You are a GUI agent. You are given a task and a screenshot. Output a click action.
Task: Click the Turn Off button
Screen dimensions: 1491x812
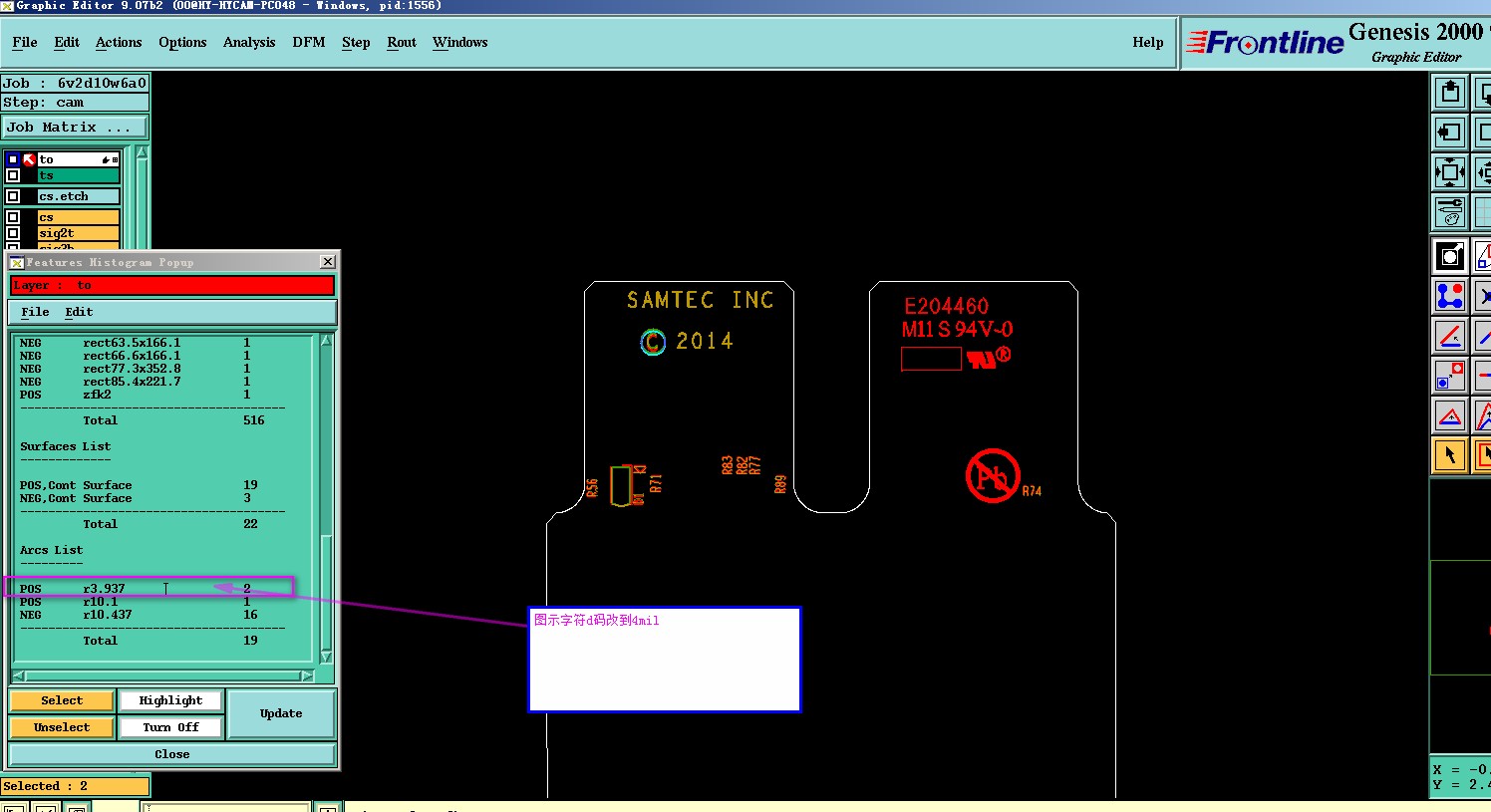170,727
